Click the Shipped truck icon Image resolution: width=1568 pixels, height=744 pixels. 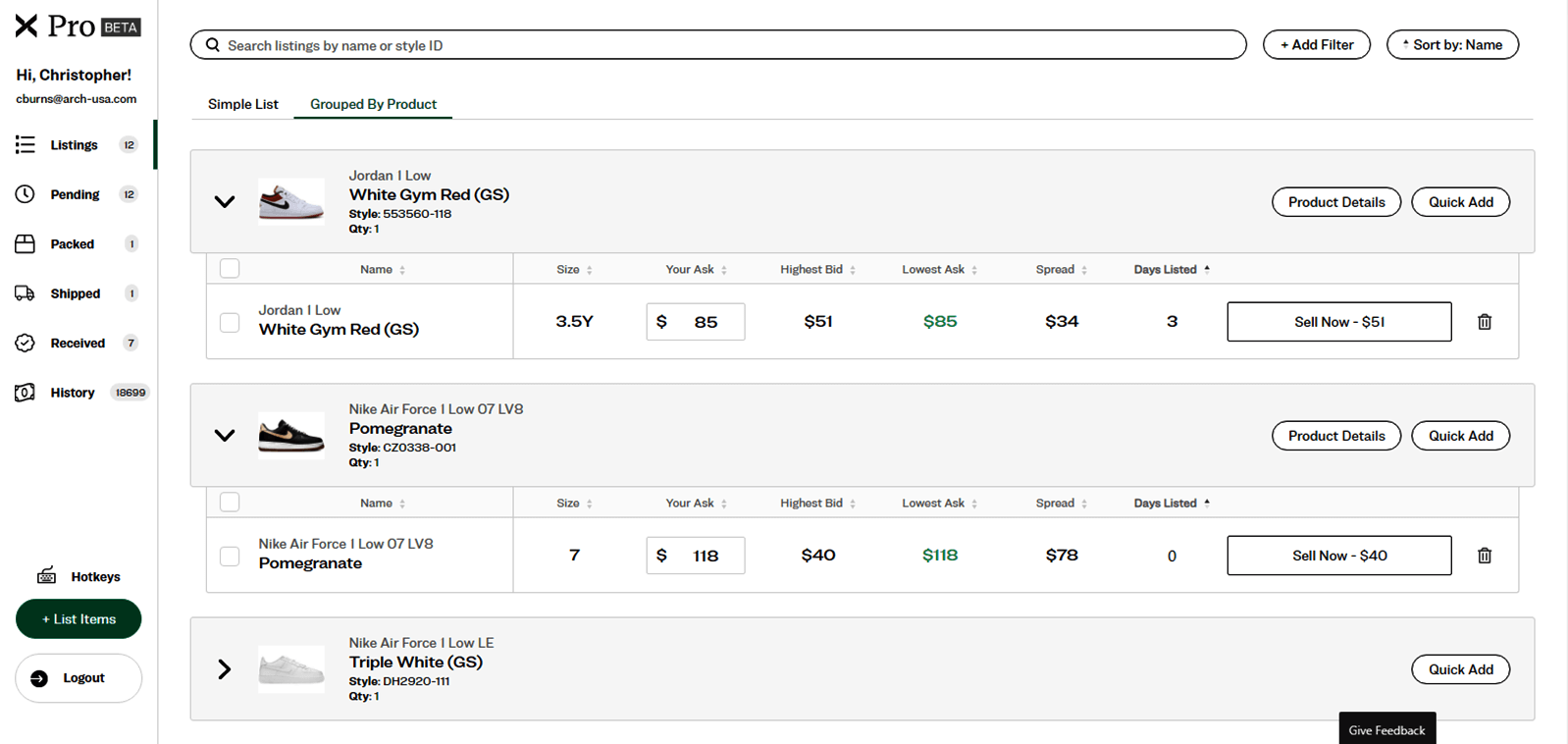tap(26, 293)
